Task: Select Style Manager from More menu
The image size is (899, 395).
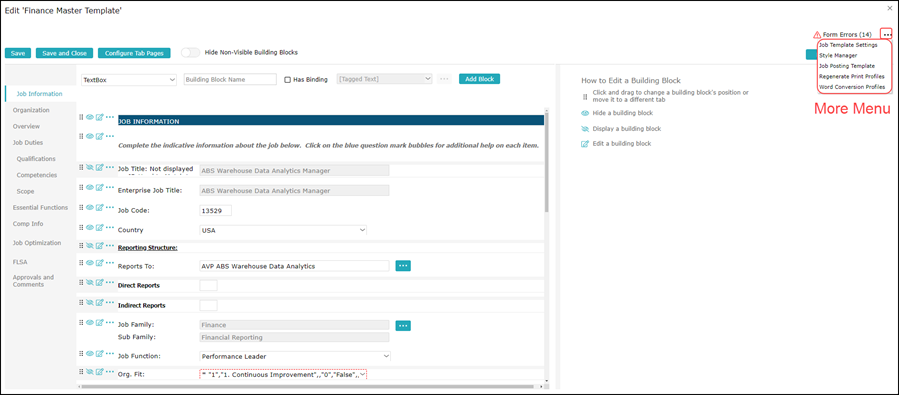Action: 838,56
